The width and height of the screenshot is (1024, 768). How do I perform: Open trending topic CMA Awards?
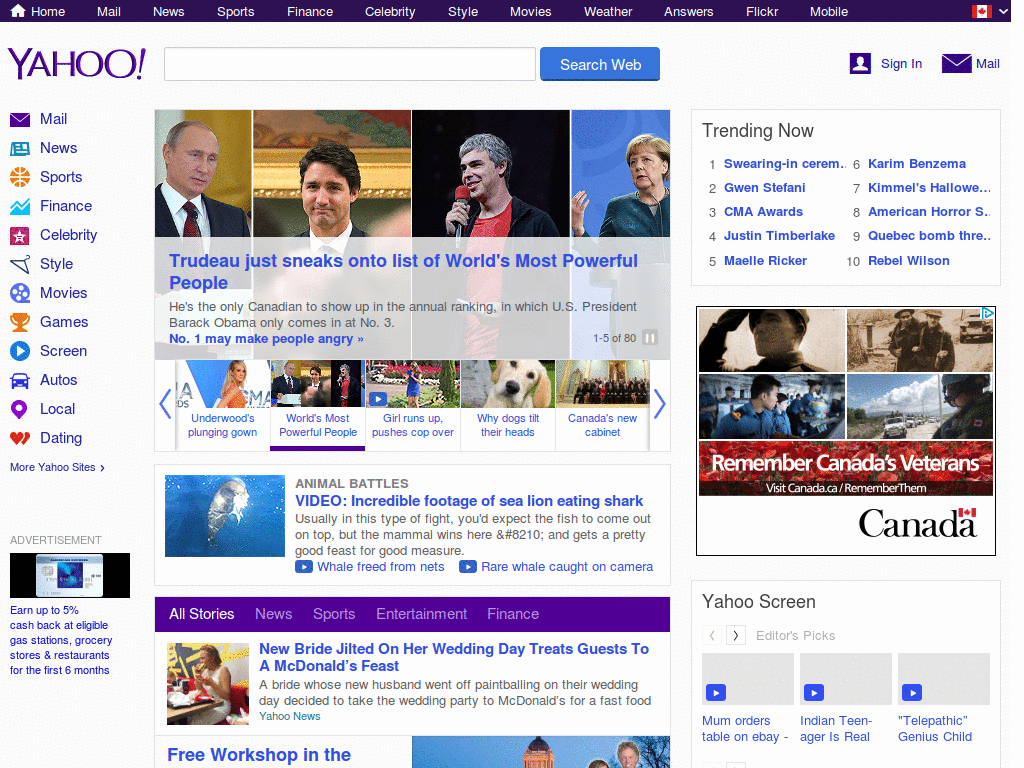[763, 212]
